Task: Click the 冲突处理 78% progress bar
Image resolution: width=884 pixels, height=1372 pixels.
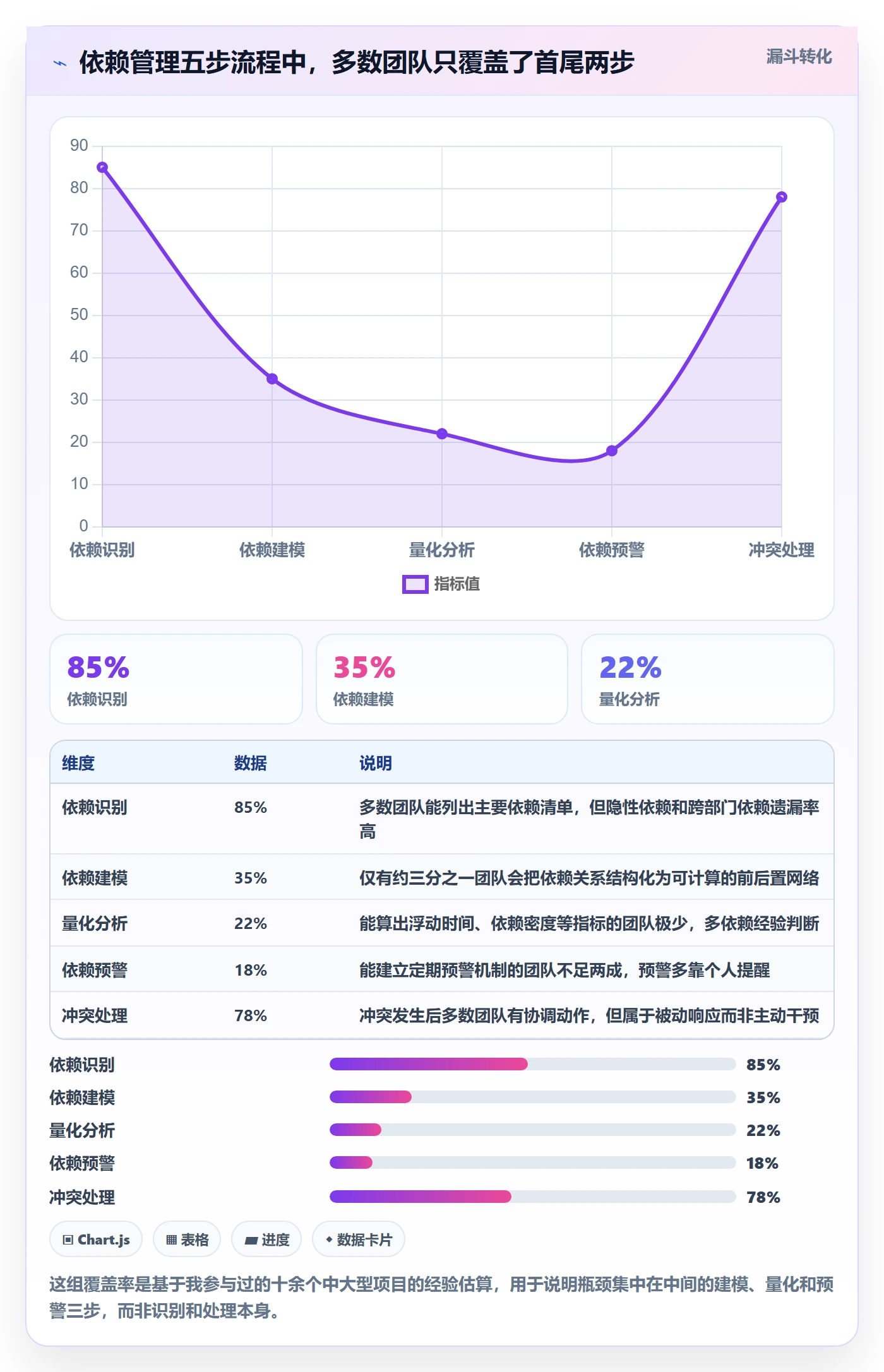Action: [x=533, y=1197]
